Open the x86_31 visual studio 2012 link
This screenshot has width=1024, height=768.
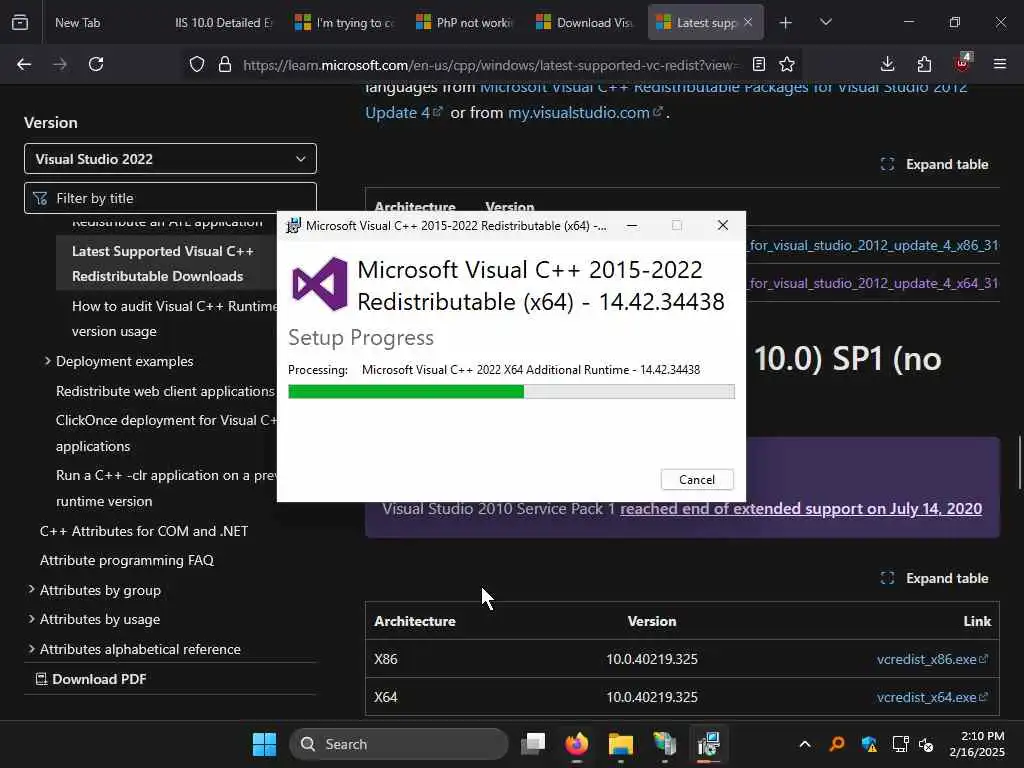coord(873,245)
